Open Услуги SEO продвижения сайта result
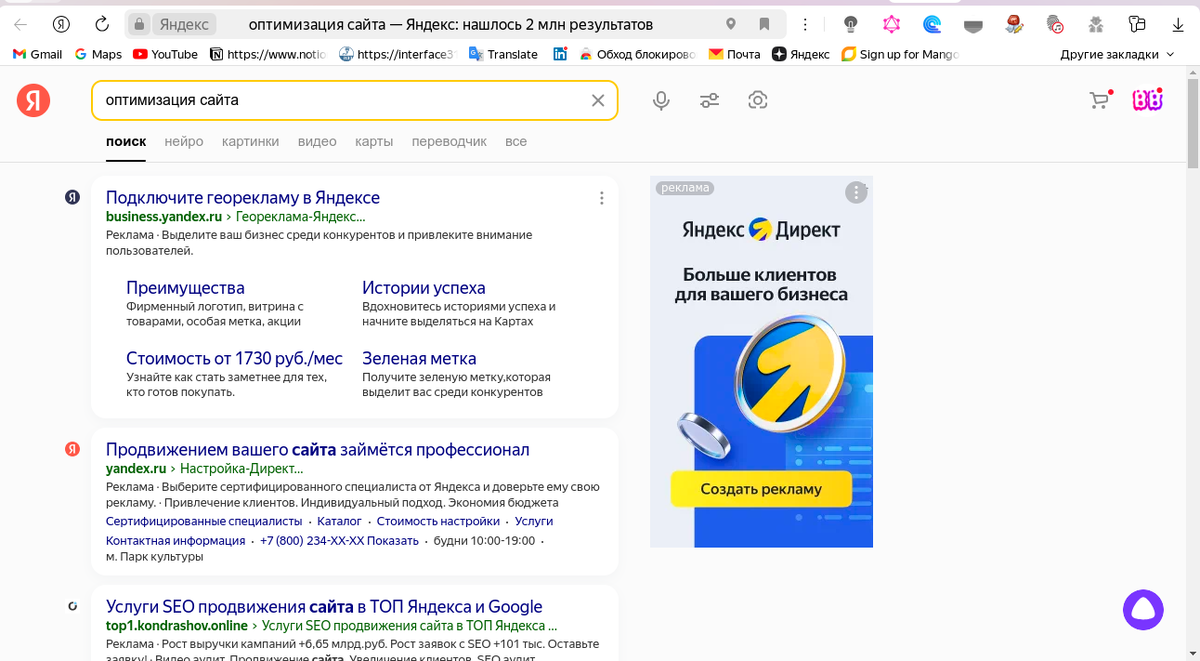 pyautogui.click(x=324, y=607)
